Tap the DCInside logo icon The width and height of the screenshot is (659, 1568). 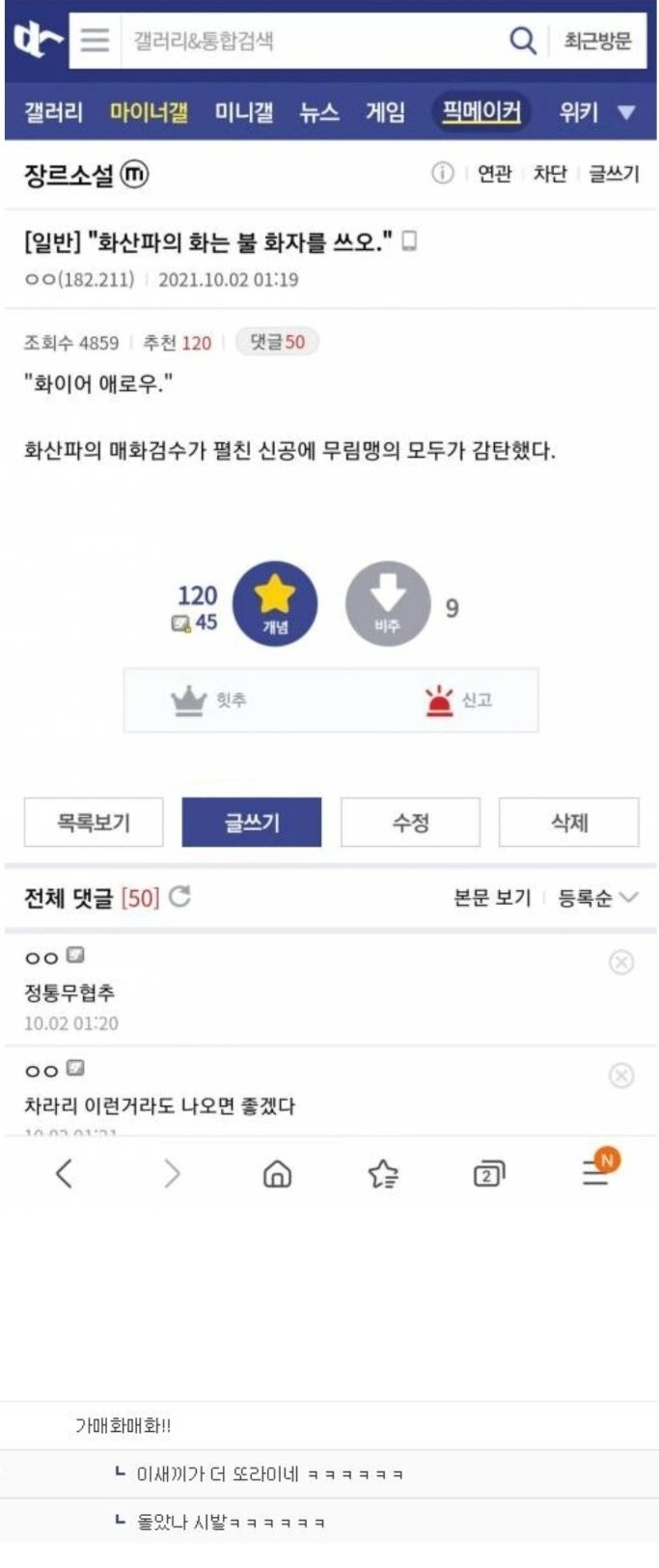click(38, 40)
